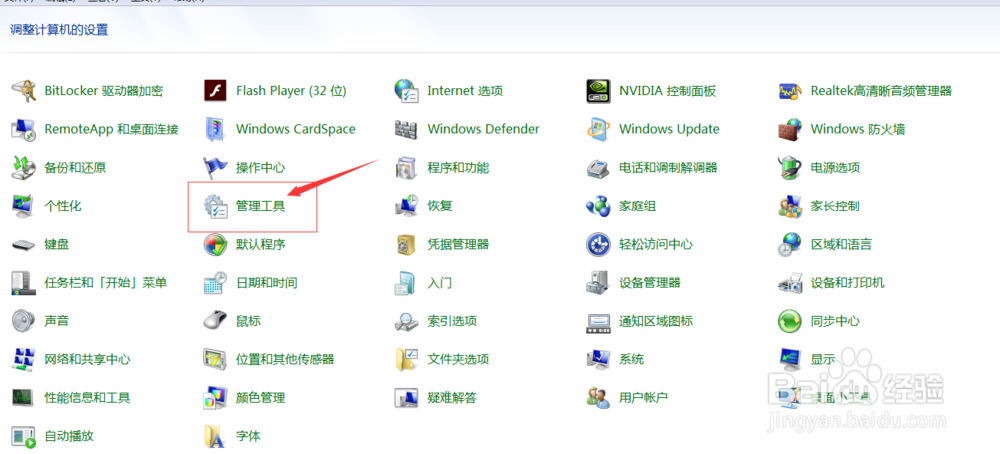Viewport: 1000px width, 454px height.
Task: Click the 个性化 monitor icon
Action: pos(24,206)
